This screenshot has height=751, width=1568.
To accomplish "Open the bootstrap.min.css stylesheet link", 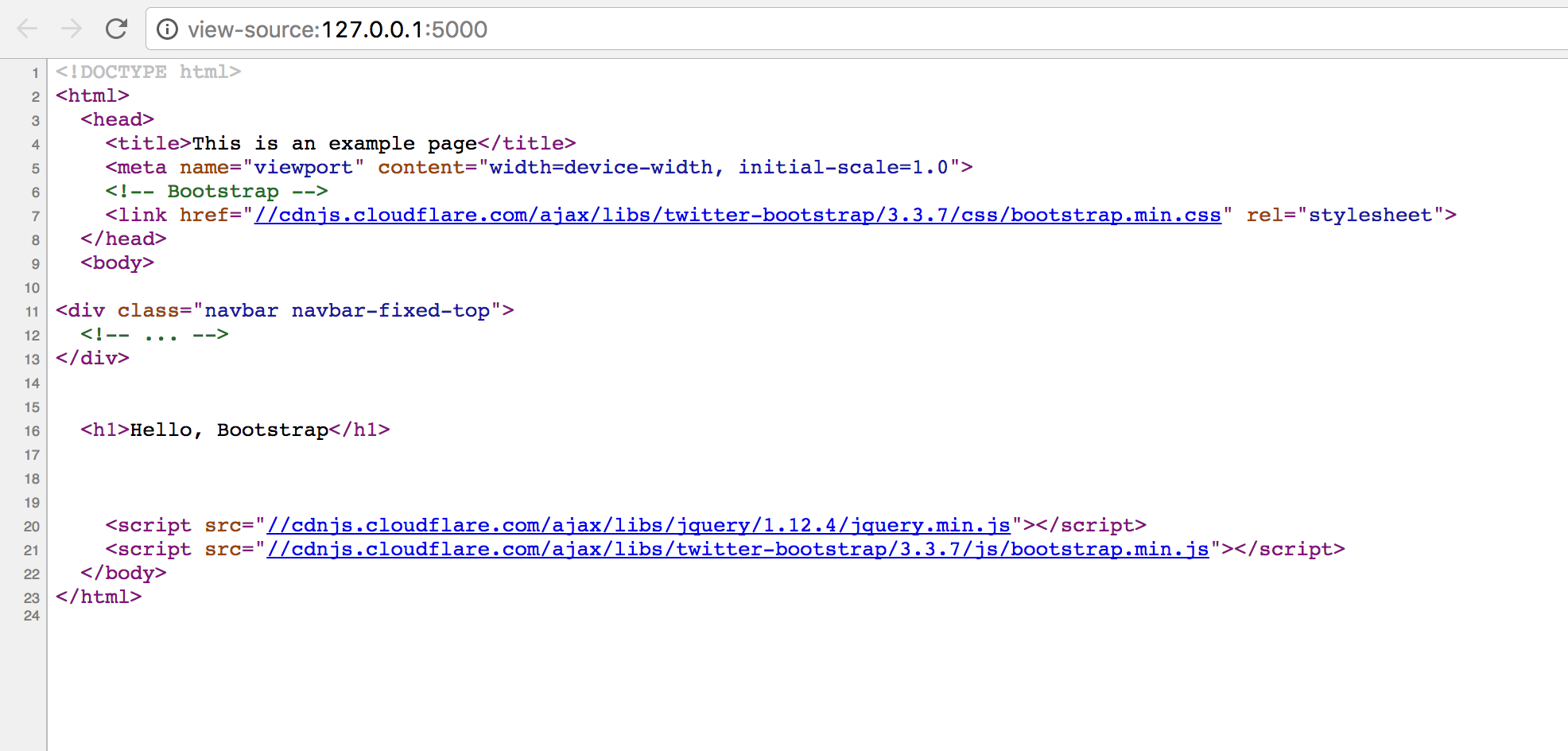I will pyautogui.click(x=737, y=215).
